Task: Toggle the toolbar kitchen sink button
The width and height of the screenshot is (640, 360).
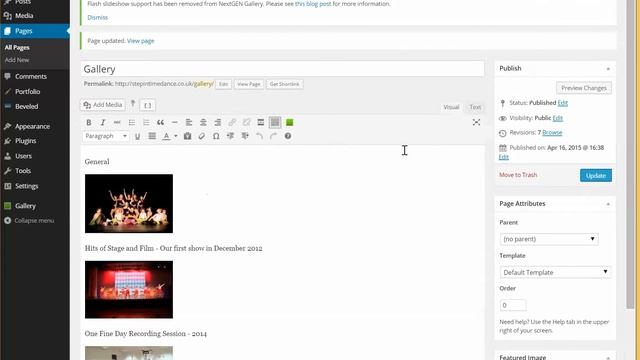Action: (275, 122)
